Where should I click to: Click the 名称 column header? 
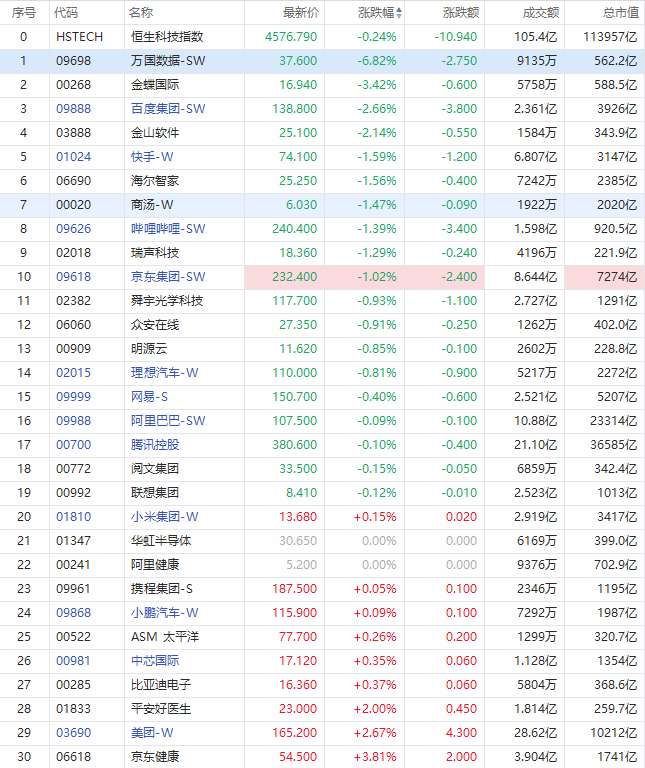141,13
